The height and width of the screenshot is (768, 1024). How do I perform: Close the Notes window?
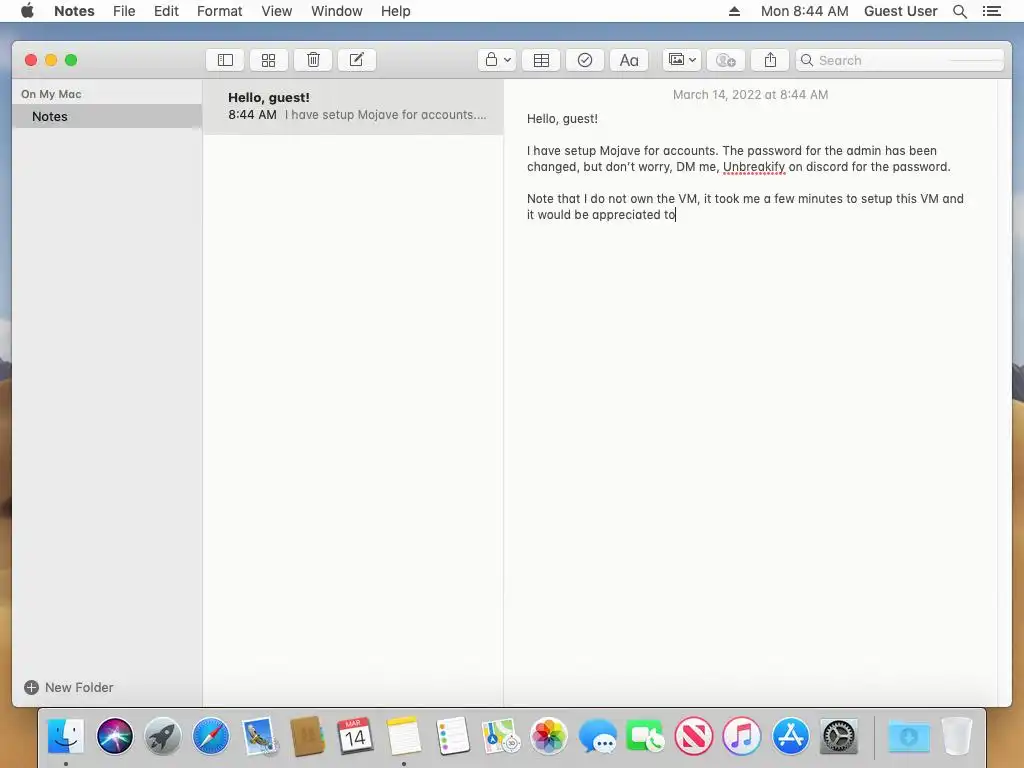point(31,60)
